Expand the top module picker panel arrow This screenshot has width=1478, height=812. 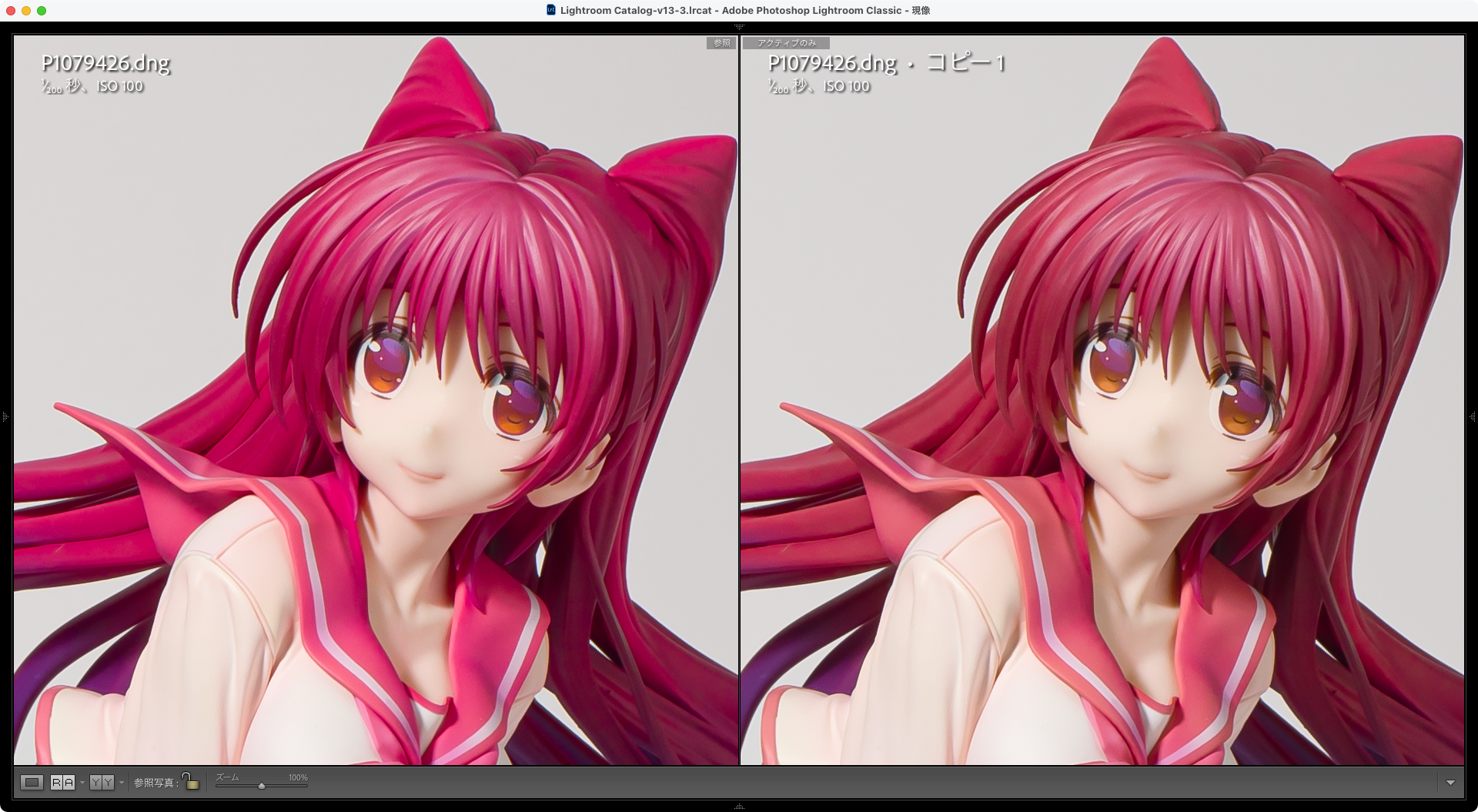tap(739, 27)
